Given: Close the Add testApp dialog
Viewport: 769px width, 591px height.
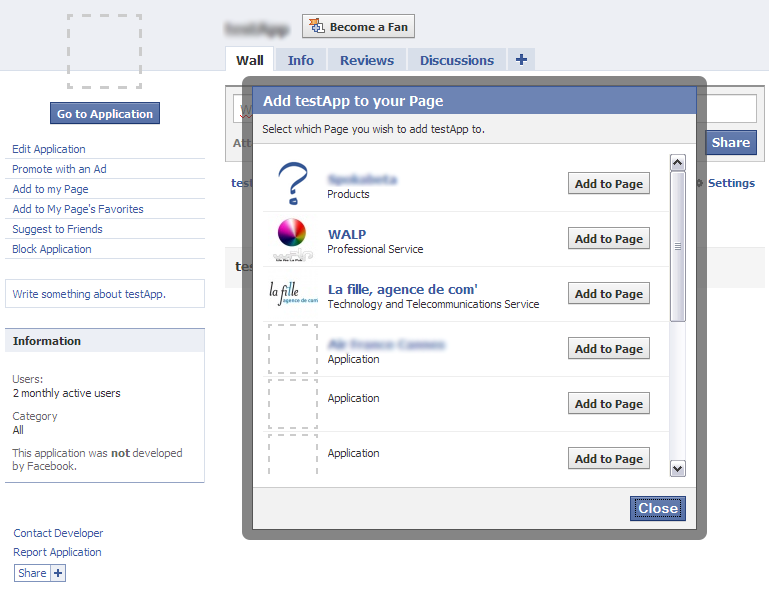Looking at the screenshot, I should pyautogui.click(x=658, y=508).
